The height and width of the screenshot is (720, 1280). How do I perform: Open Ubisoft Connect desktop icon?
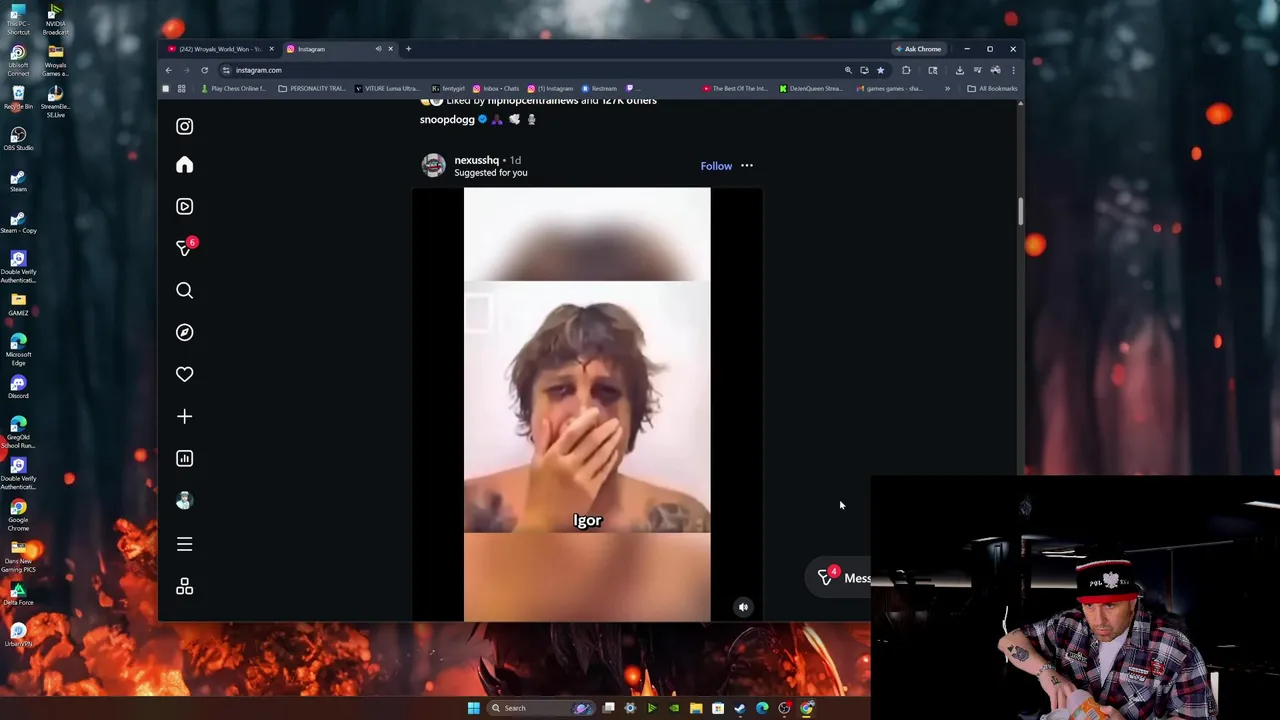coord(18,60)
